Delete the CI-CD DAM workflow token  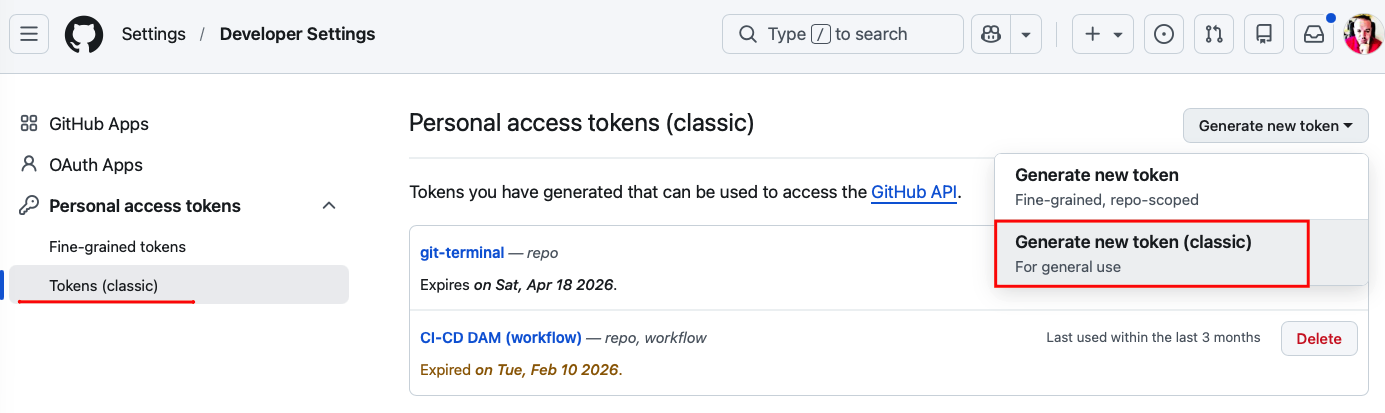click(x=1318, y=339)
